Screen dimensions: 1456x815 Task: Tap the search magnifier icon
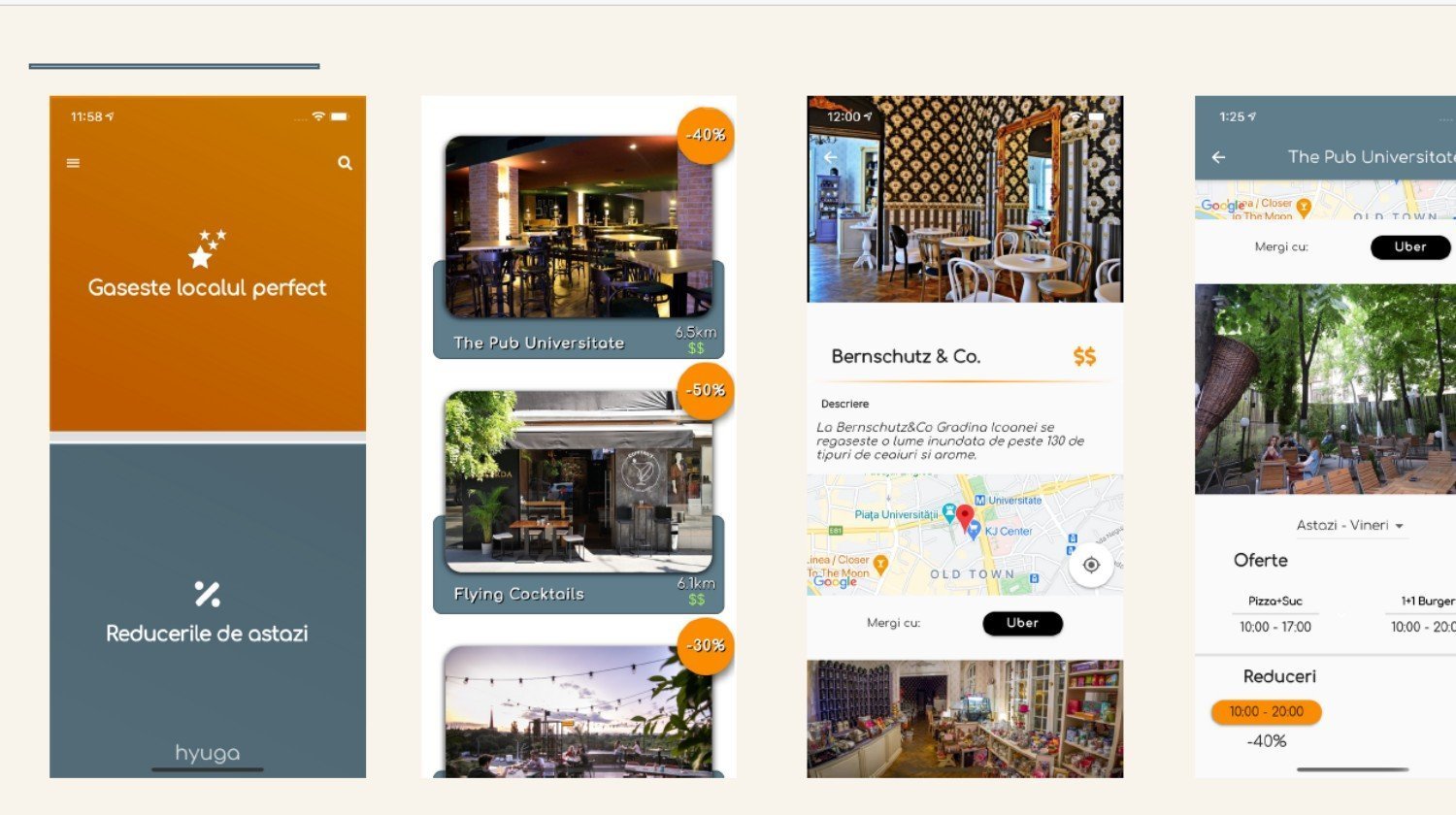345,163
